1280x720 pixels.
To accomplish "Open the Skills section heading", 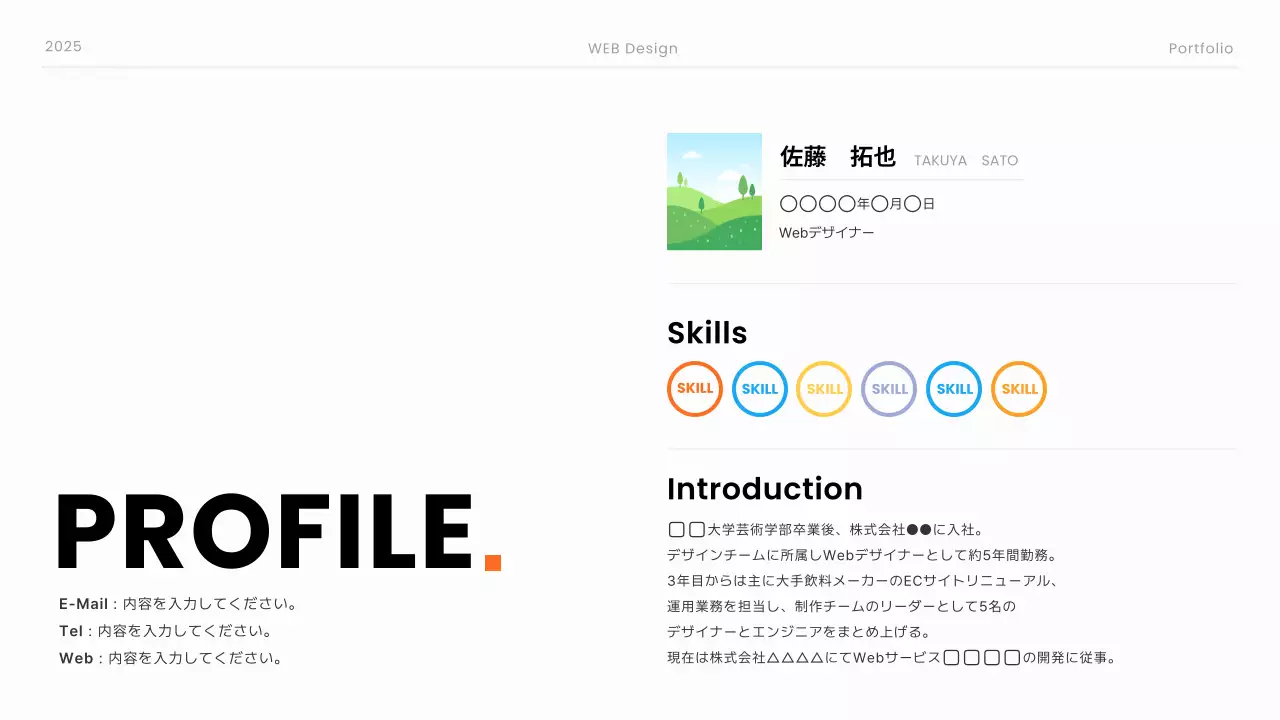I will point(707,333).
